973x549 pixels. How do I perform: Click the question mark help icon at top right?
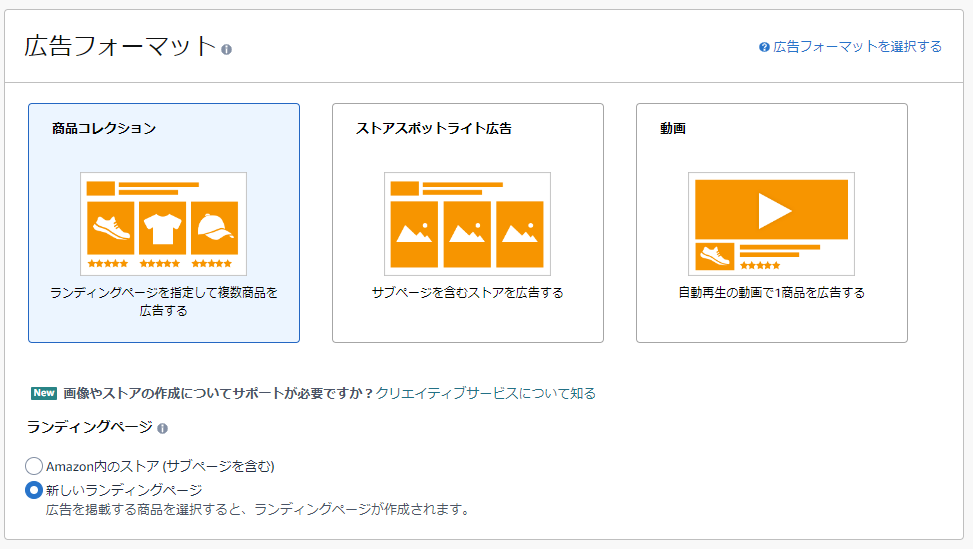tap(764, 47)
